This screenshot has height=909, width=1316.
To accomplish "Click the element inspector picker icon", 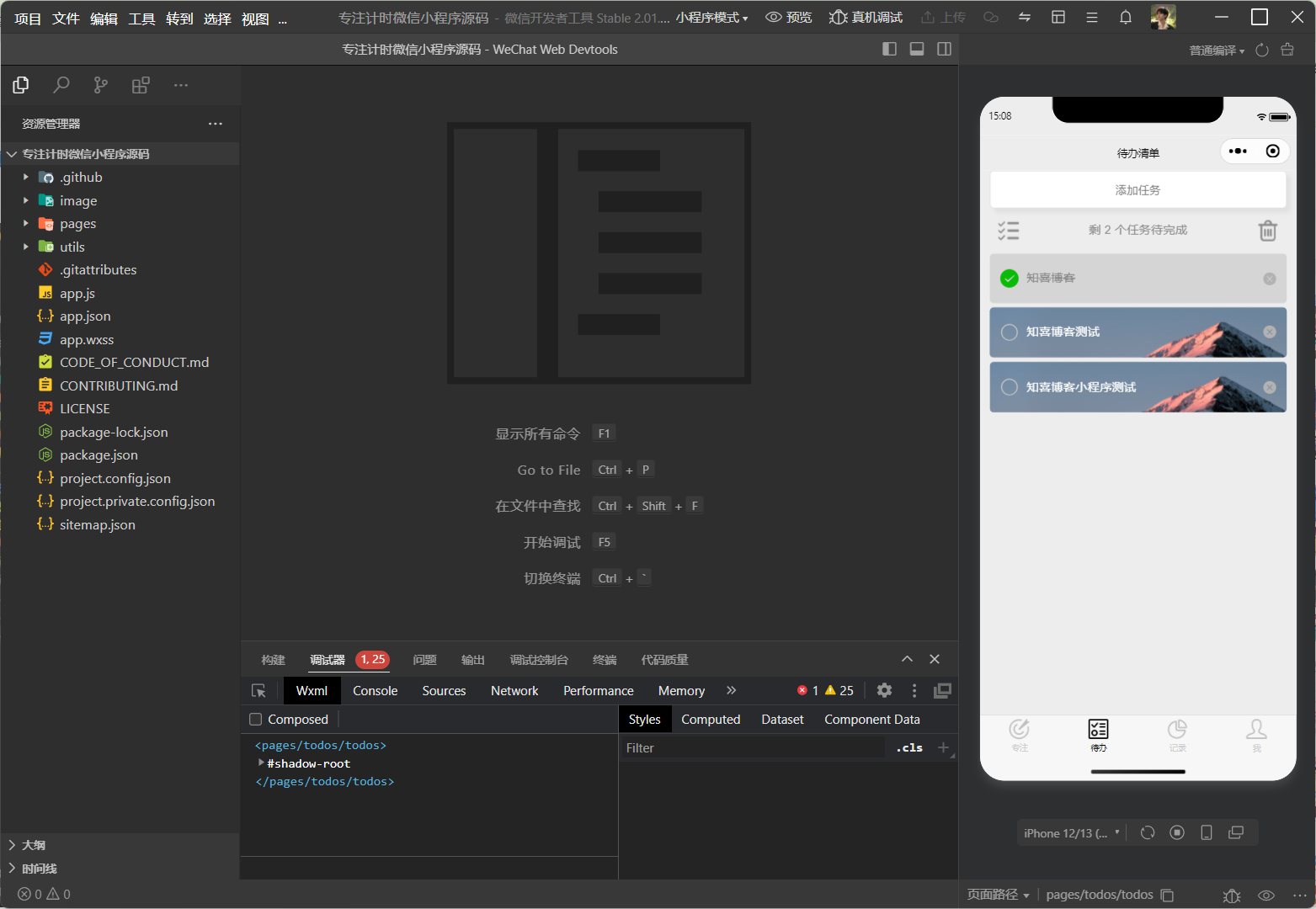I will [x=258, y=691].
